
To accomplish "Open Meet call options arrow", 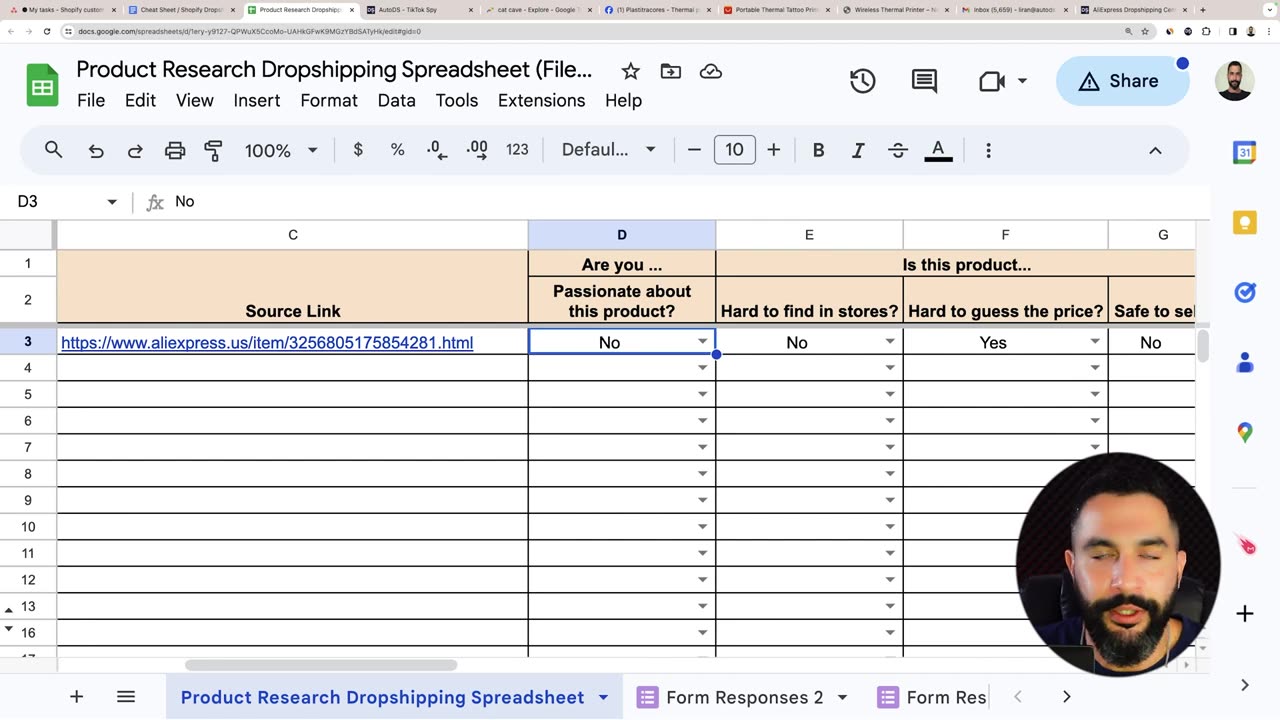I will (x=1022, y=81).
